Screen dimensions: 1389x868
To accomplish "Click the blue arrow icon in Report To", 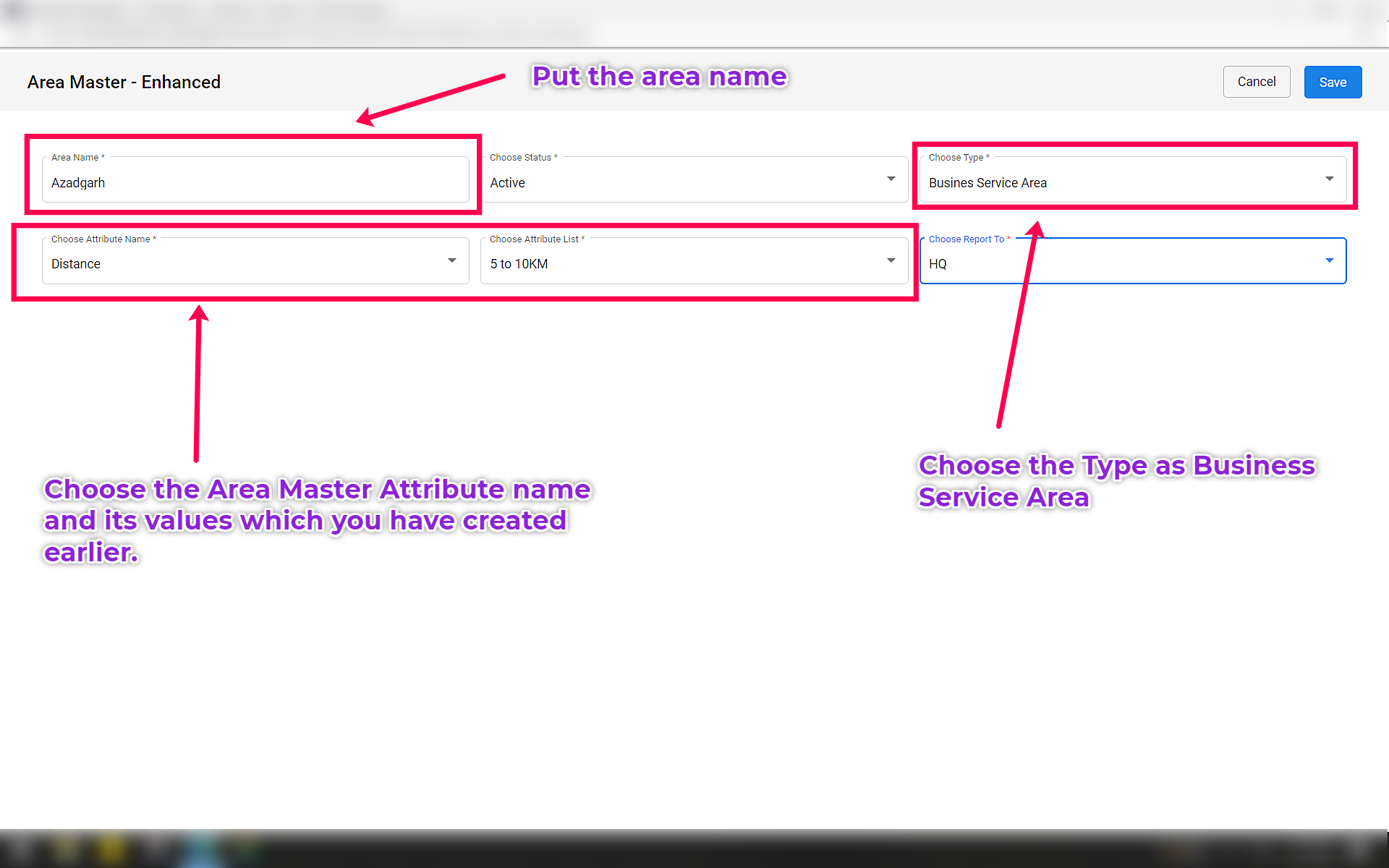I will (1329, 261).
